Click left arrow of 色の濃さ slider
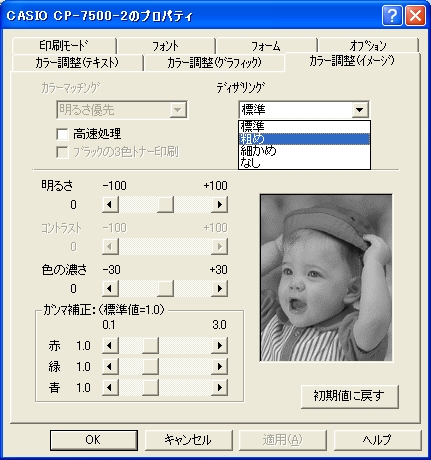Screen dimensions: 431x460 110,288
